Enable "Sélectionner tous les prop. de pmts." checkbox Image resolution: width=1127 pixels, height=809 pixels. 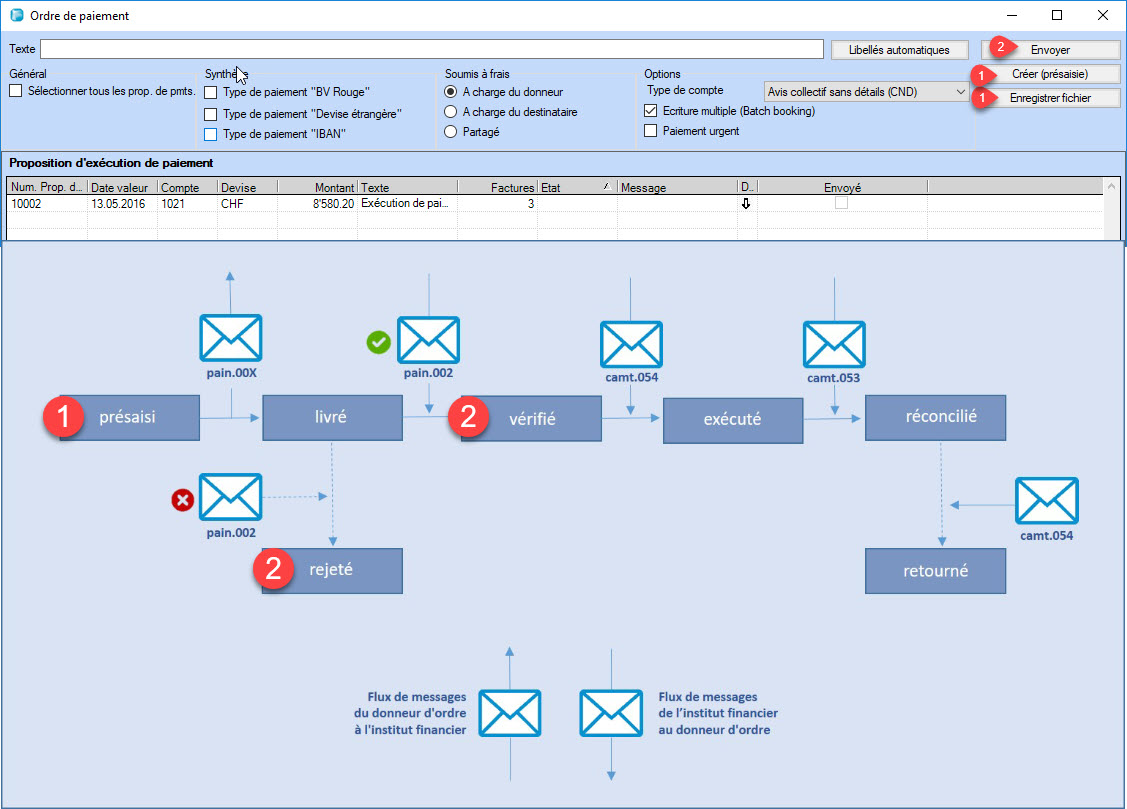[x=15, y=91]
